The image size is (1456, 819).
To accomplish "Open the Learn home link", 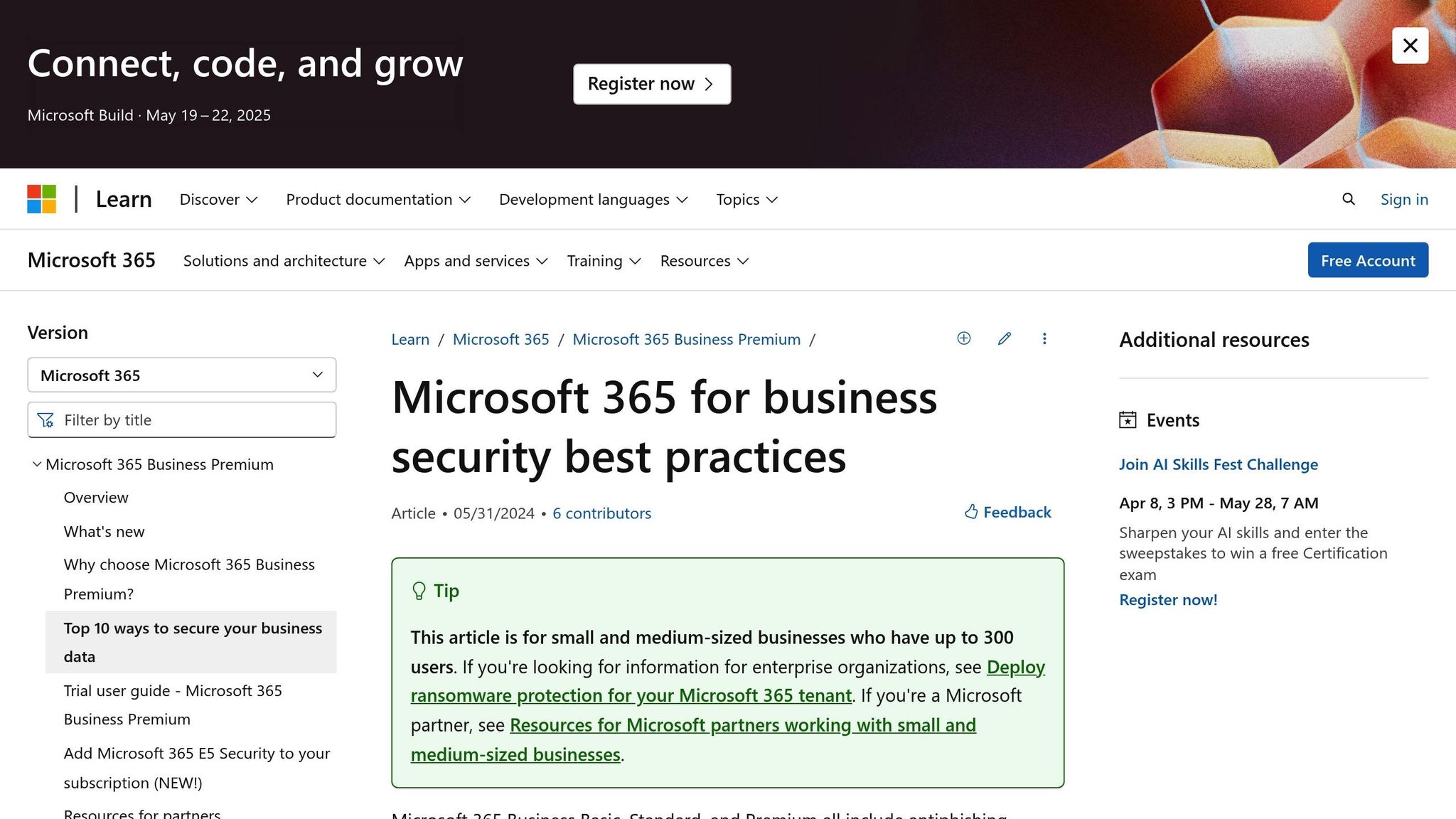I will tap(124, 199).
